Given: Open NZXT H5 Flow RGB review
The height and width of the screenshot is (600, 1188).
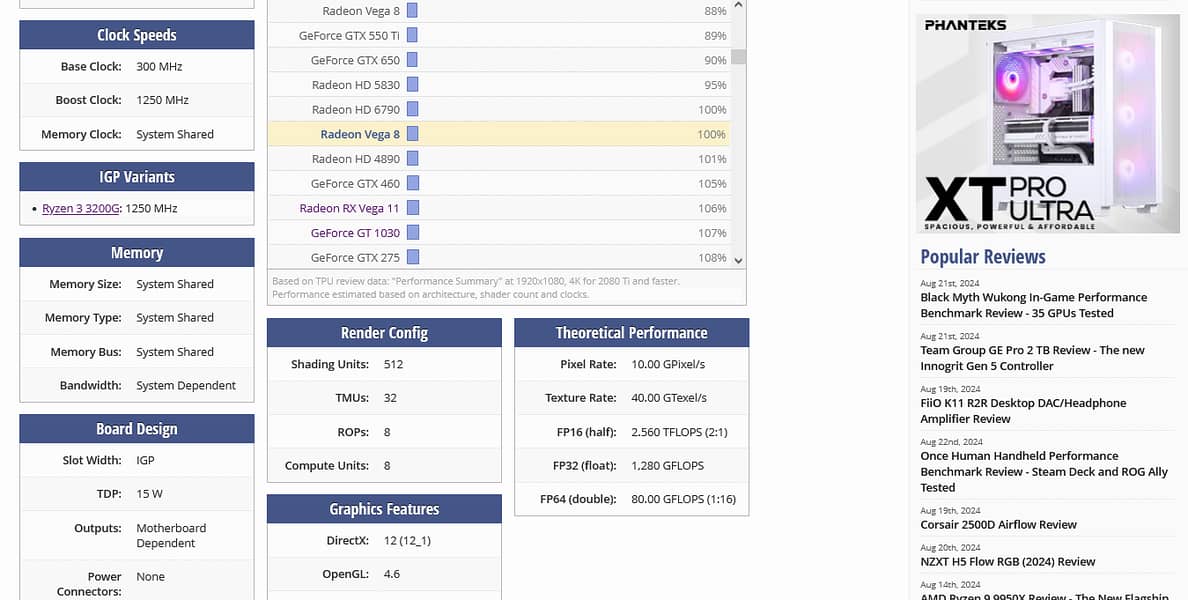Looking at the screenshot, I should coord(1008,561).
